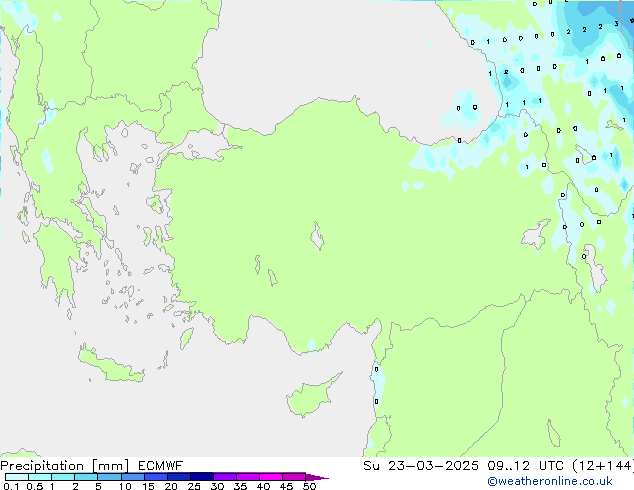Click the legend swatch between 2 and 5
The image size is (634, 490).
(86, 477)
